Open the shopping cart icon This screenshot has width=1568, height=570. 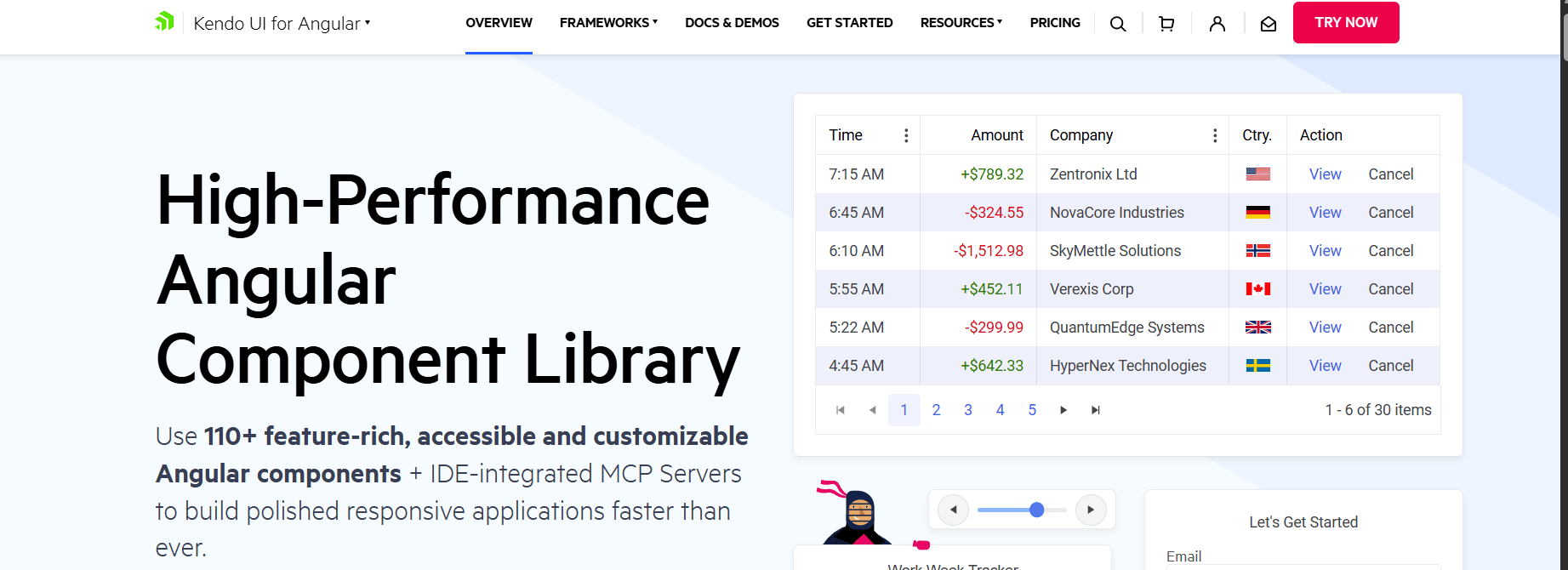pos(1166,24)
